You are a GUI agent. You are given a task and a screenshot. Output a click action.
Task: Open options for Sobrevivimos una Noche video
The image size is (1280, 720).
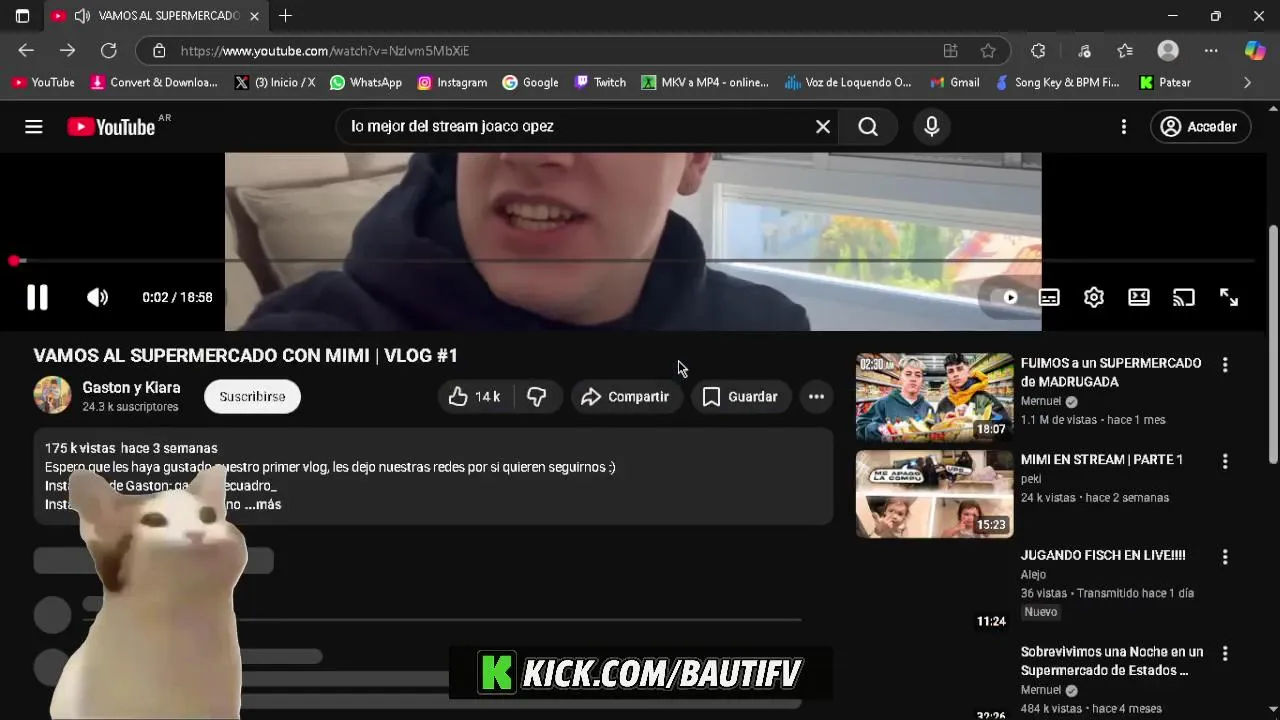[1225, 653]
